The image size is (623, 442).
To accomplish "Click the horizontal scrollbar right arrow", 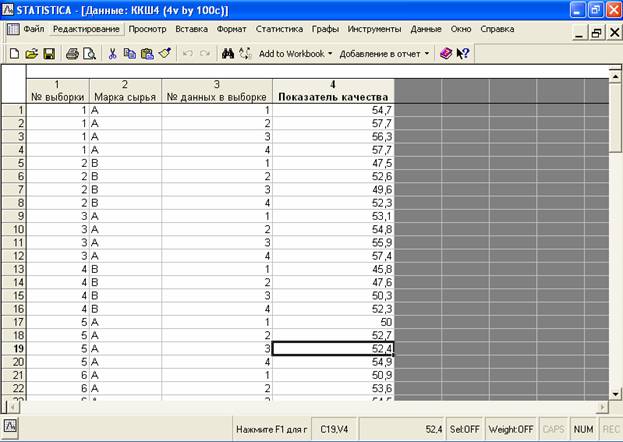I will pos(602,407).
